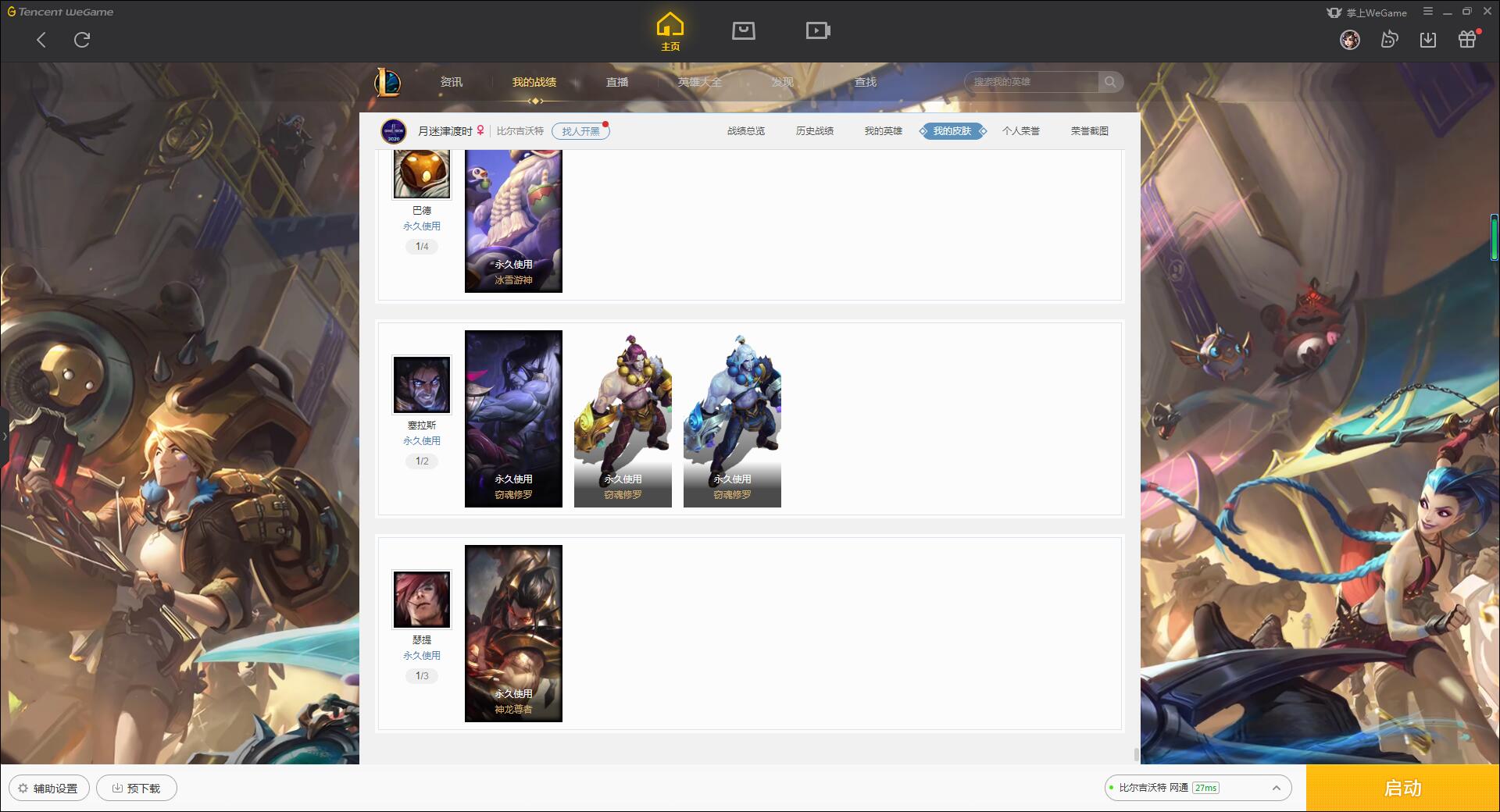Image resolution: width=1500 pixels, height=812 pixels.
Task: Open 辅助设置 settings button
Action: click(x=49, y=788)
